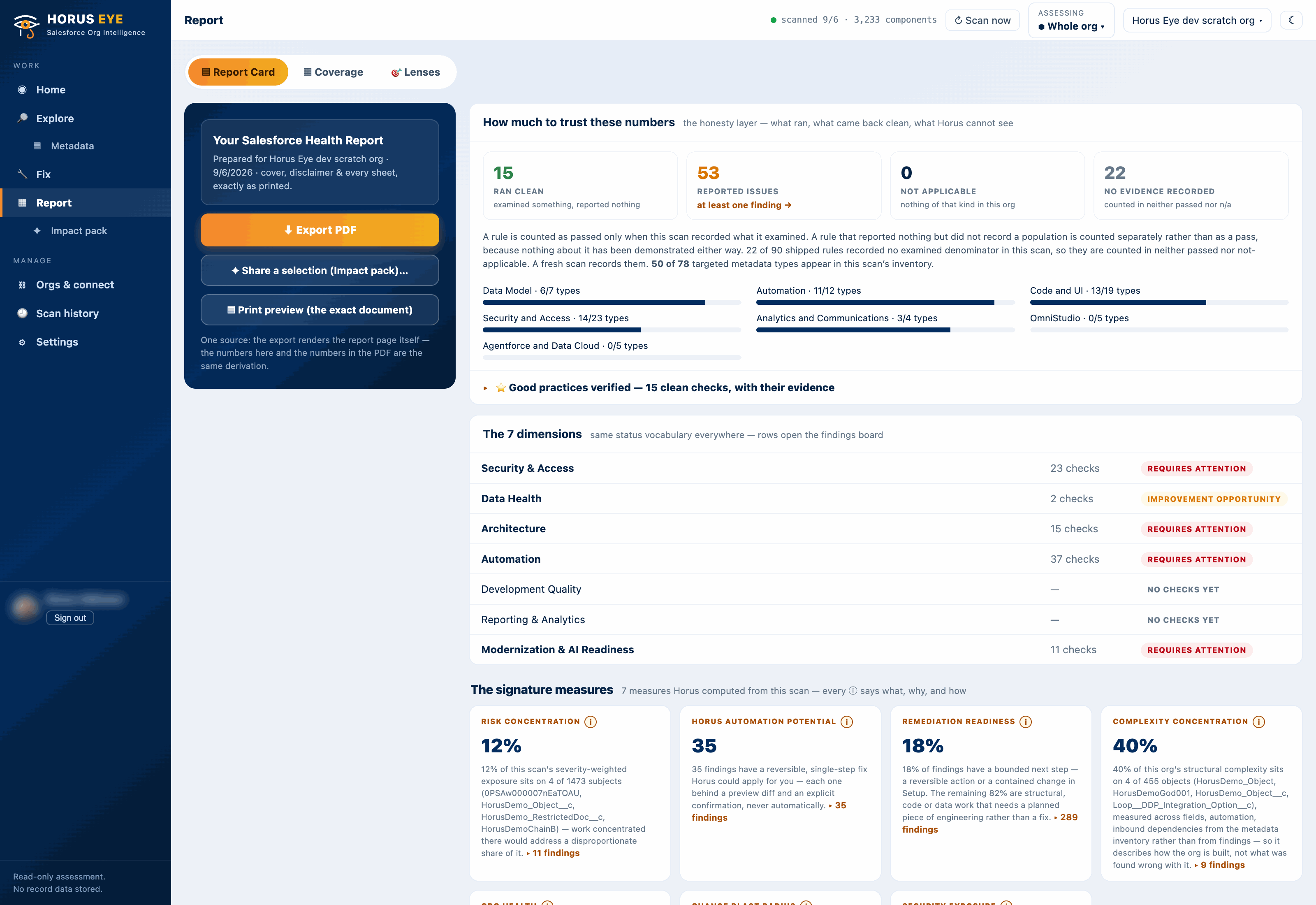The image size is (1316, 905).
Task: Click the Improvement Opportunity status badge
Action: (x=1214, y=499)
